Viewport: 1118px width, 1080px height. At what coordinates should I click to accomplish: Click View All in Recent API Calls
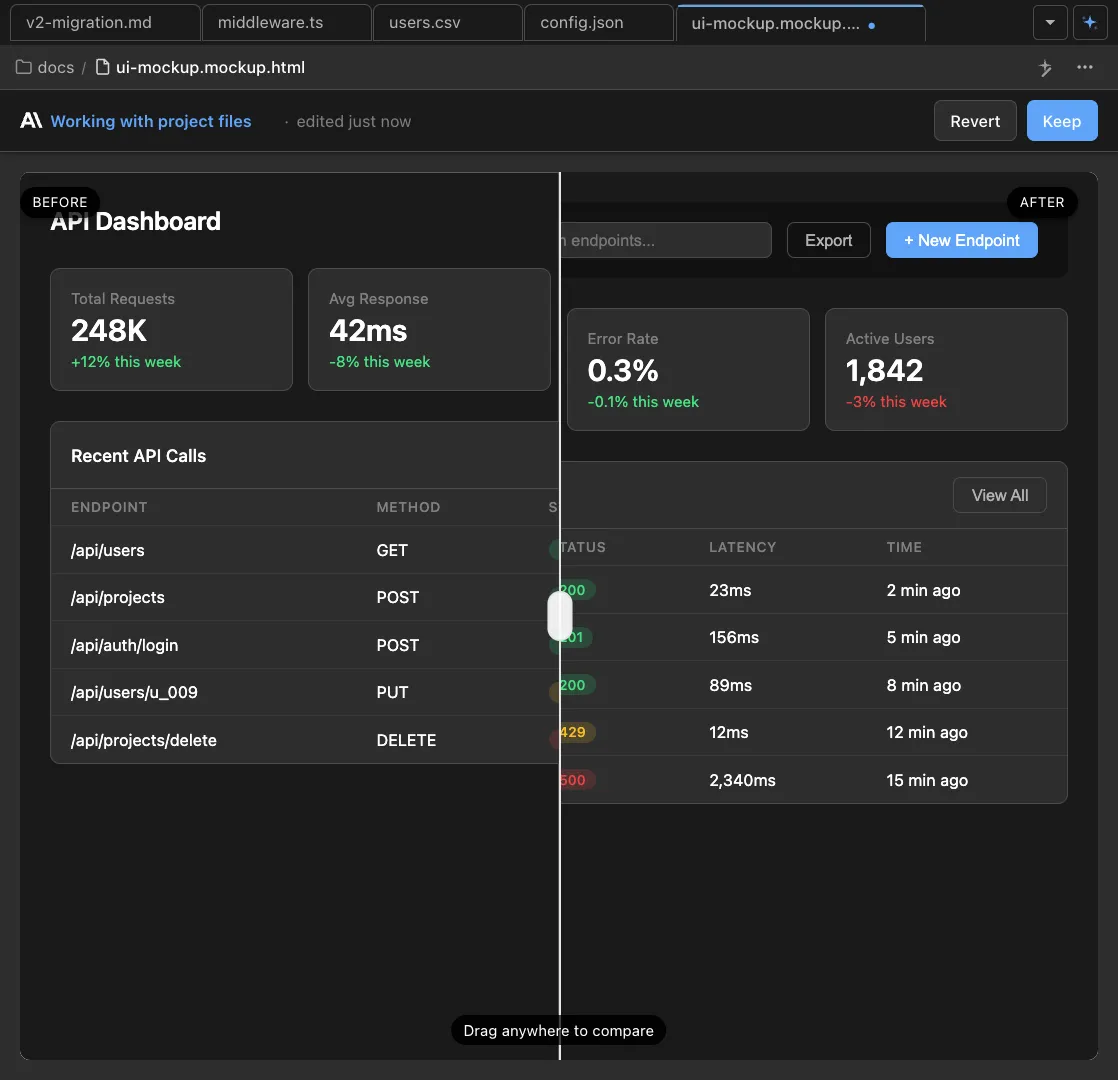point(999,495)
